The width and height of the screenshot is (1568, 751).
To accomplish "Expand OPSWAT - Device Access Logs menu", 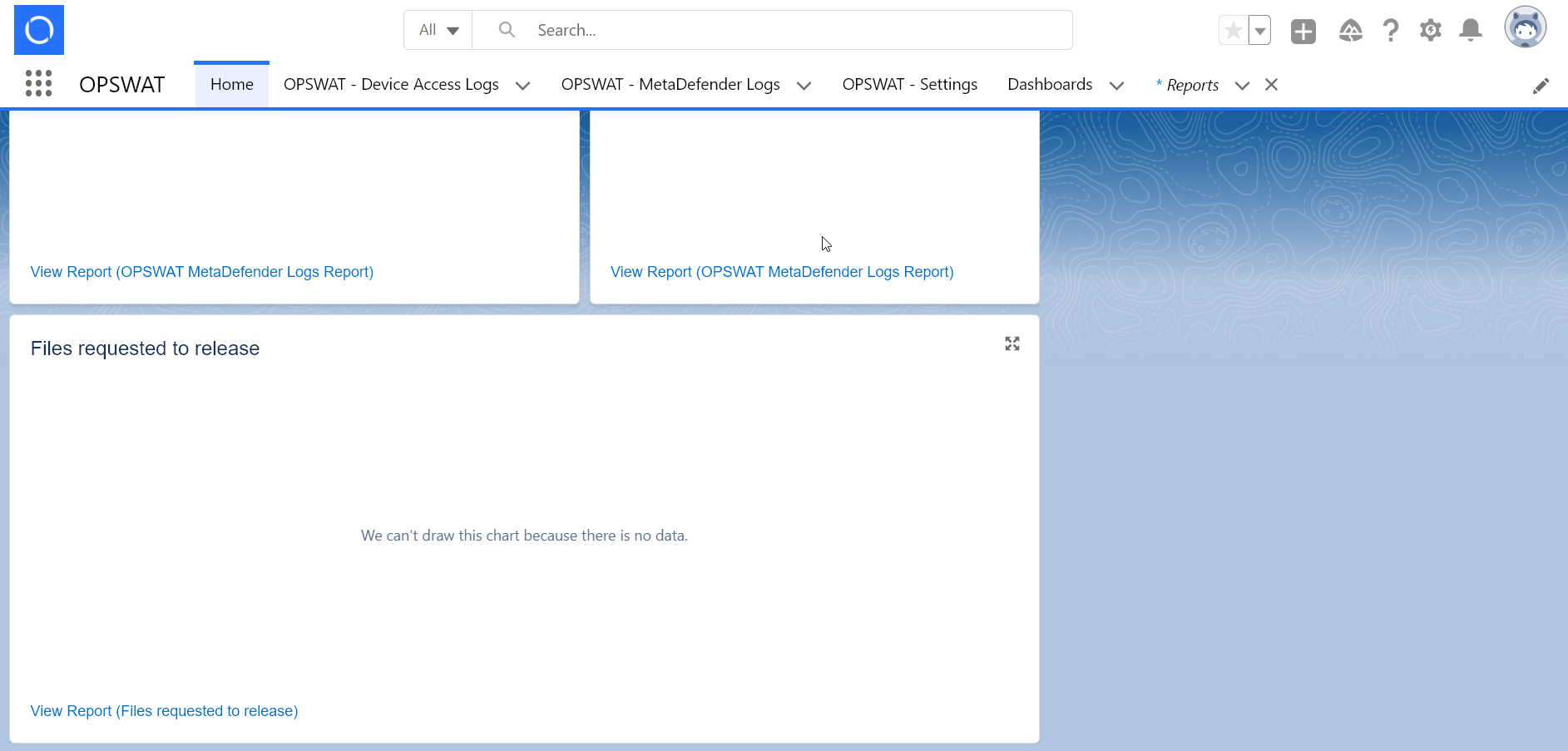I will coord(522,86).
